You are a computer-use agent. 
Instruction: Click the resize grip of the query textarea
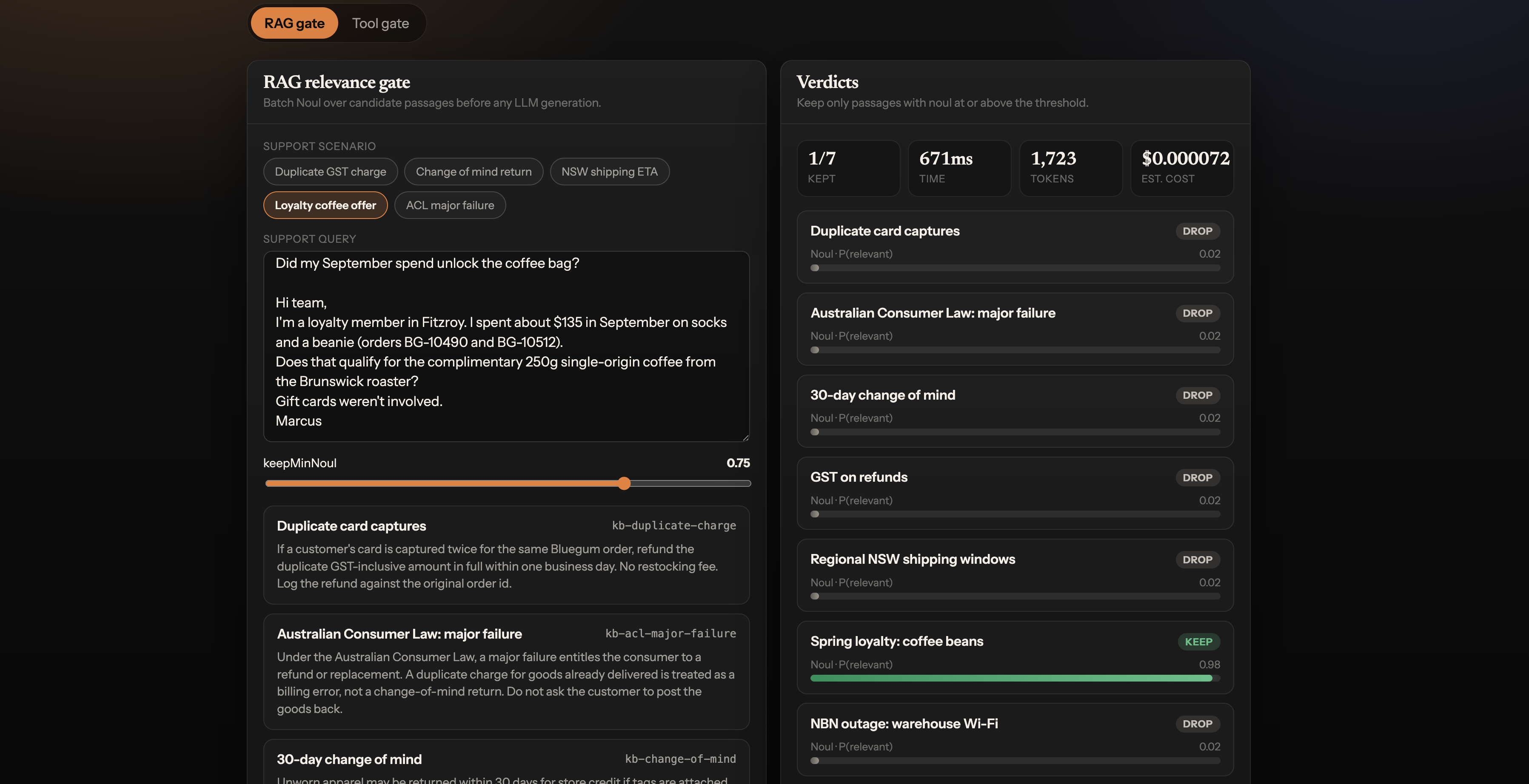tap(745, 437)
